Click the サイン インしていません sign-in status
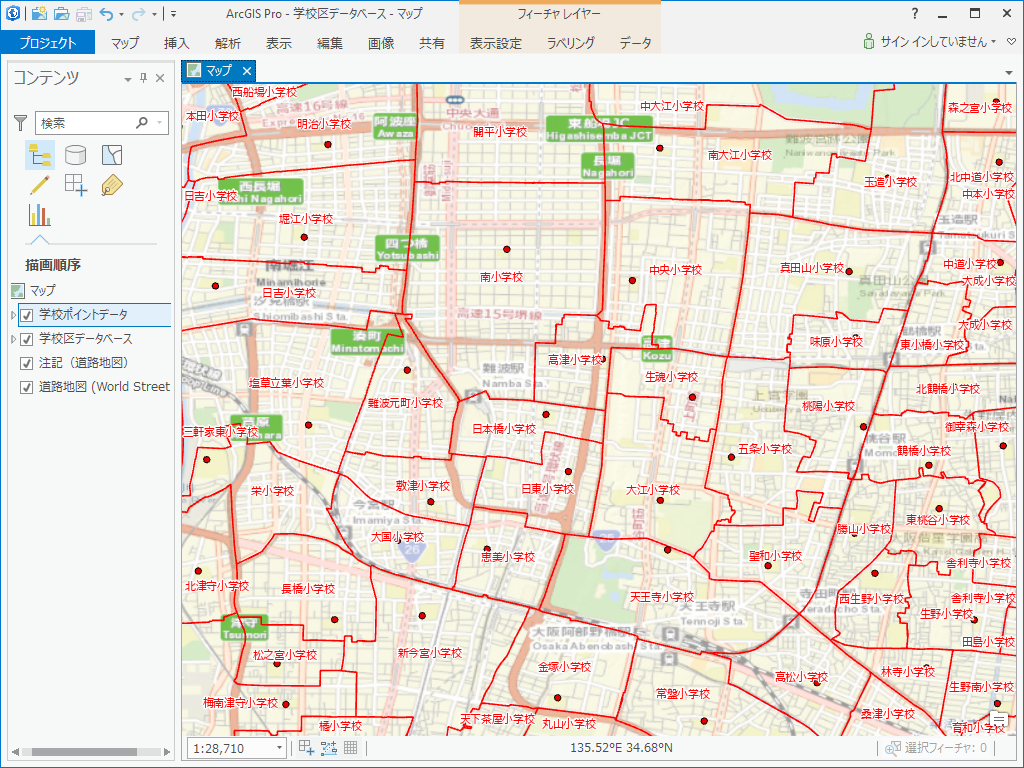The width and height of the screenshot is (1024, 768). 933,42
